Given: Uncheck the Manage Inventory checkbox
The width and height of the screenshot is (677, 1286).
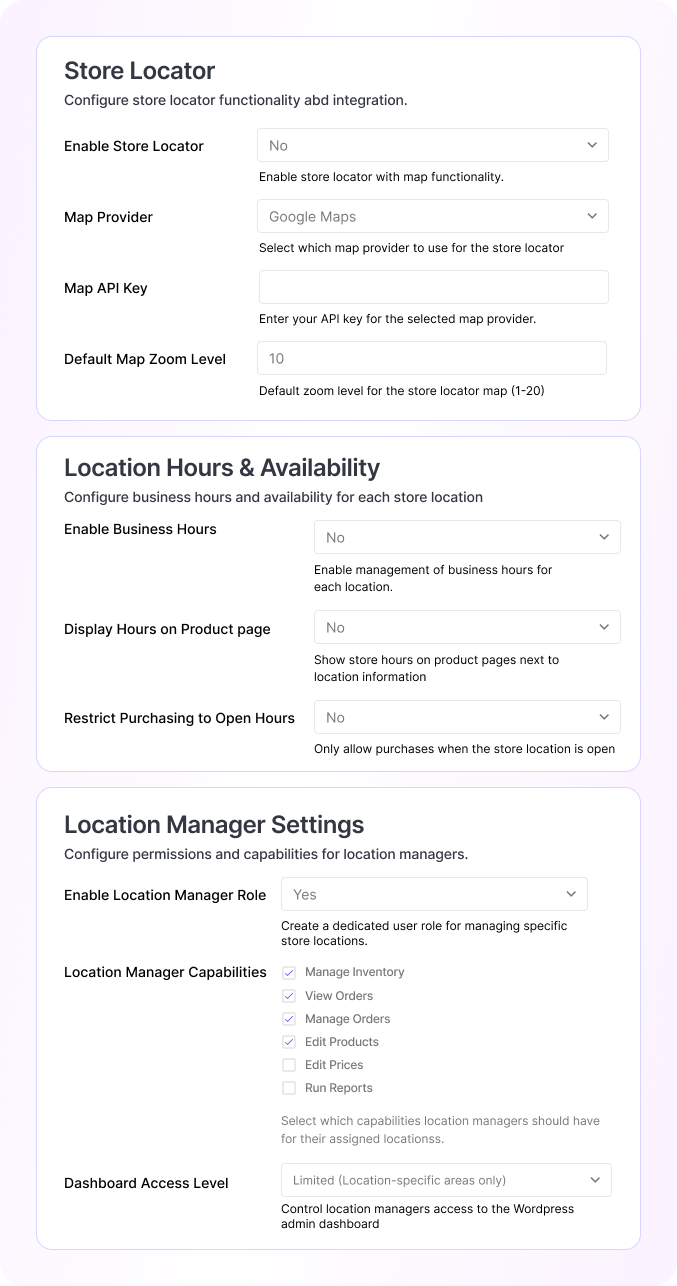Looking at the screenshot, I should (289, 972).
